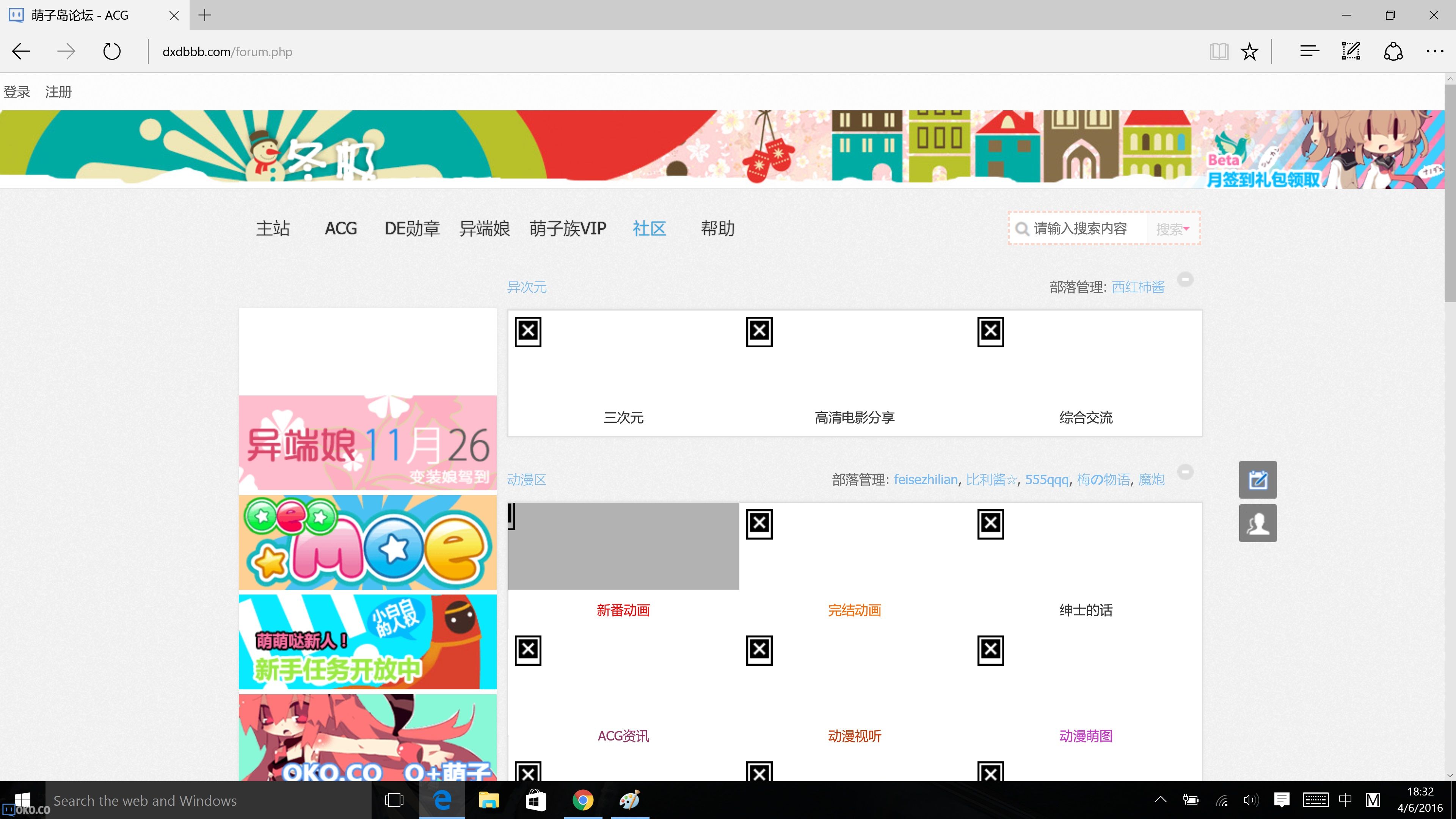Open moderator feisezhilian profile link
The height and width of the screenshot is (819, 1456).
tap(926, 479)
